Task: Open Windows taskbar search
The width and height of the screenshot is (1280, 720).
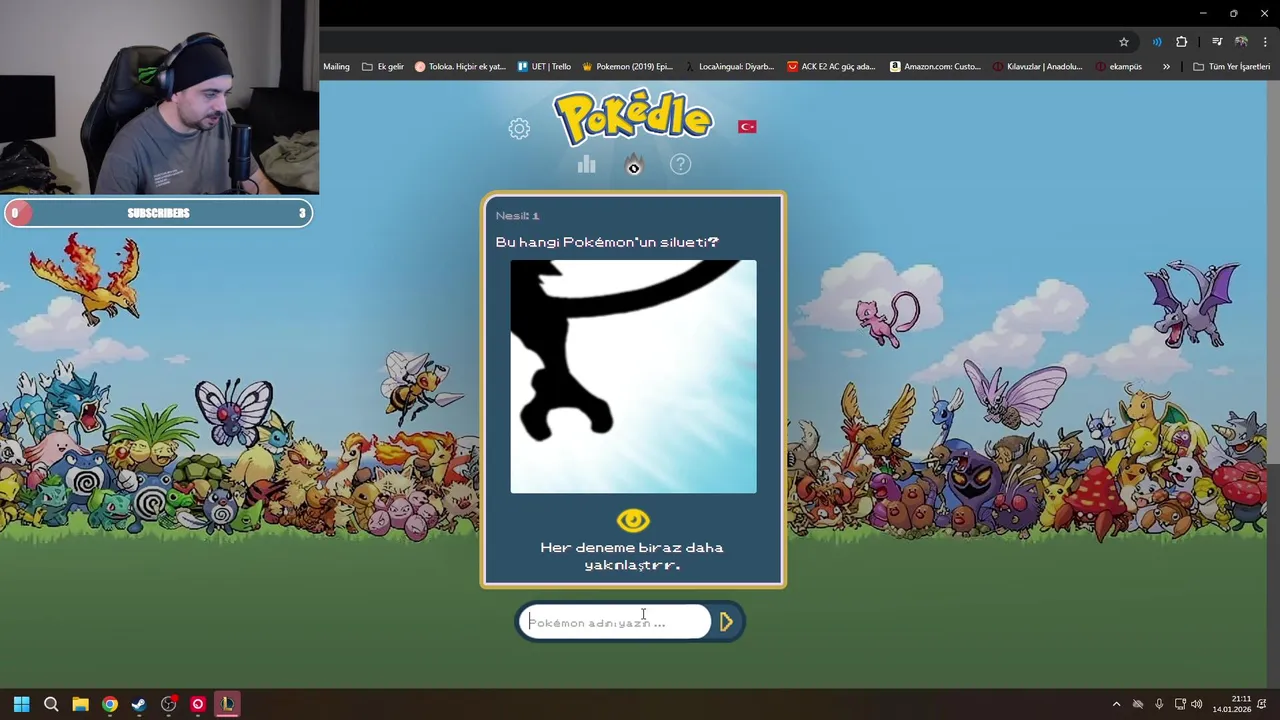Action: click(51, 704)
